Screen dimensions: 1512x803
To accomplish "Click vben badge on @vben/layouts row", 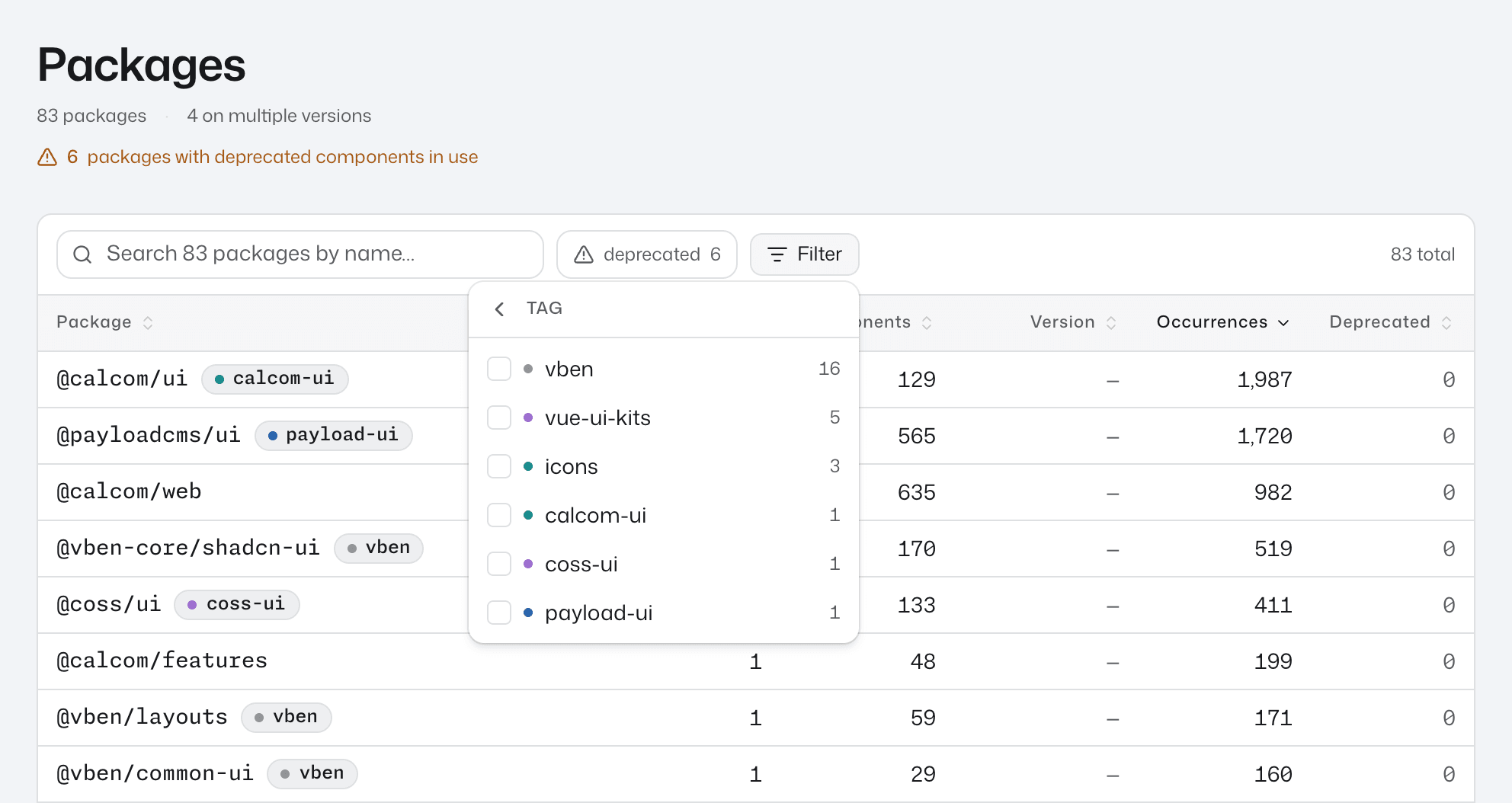I will tap(286, 717).
